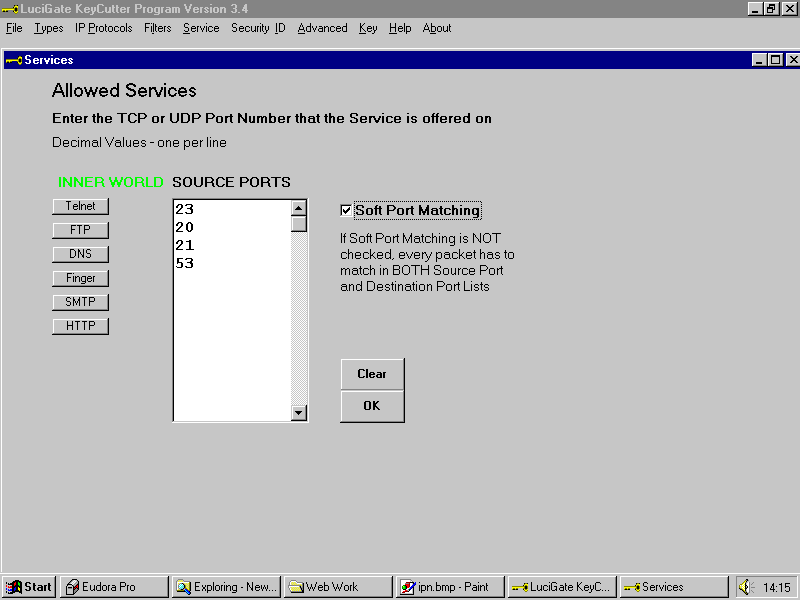
Task: Select port 23 line in list
Action: click(185, 209)
